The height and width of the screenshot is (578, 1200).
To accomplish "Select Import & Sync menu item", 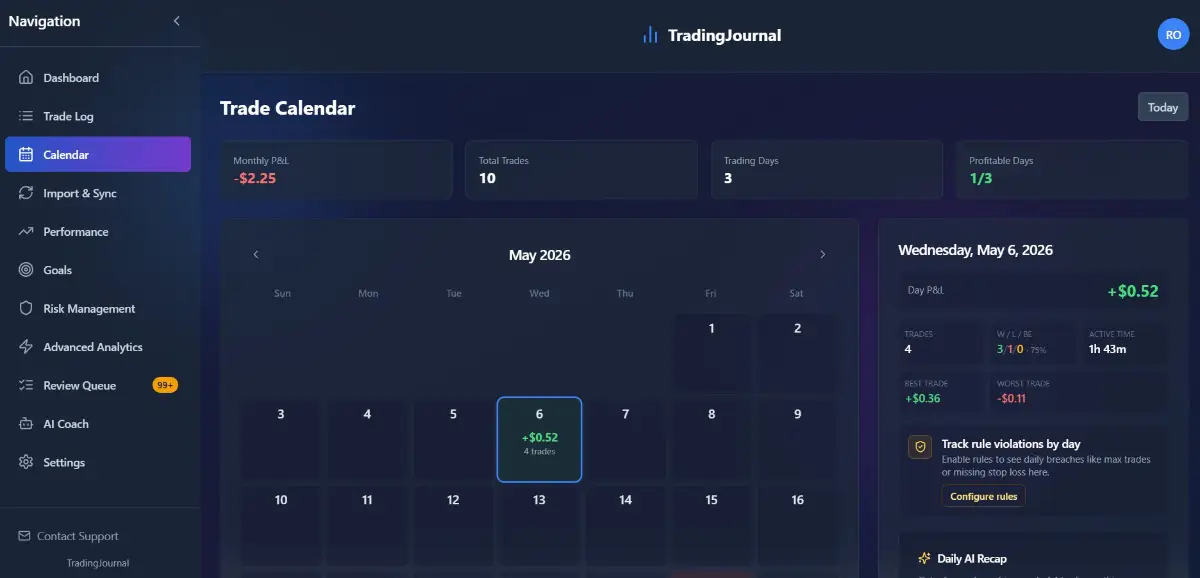I will (x=98, y=193).
